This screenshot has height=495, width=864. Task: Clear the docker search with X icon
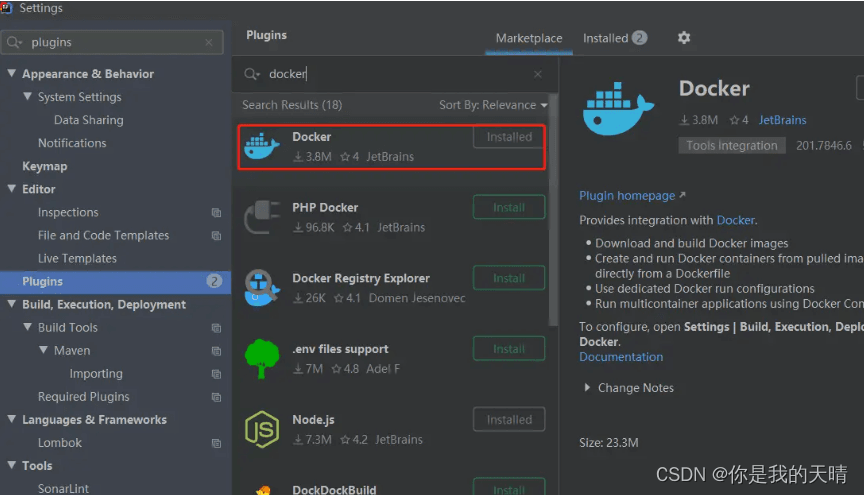pyautogui.click(x=538, y=74)
